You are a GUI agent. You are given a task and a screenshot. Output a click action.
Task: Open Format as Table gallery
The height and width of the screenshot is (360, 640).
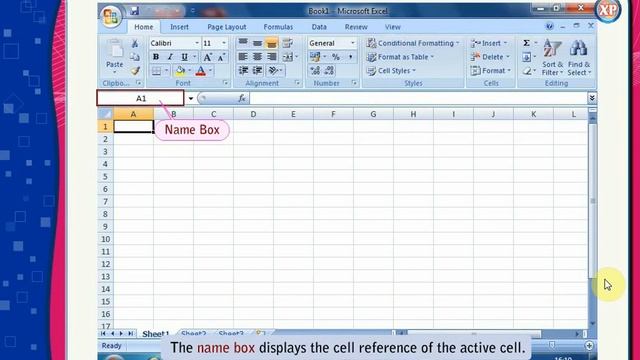[x=400, y=57]
